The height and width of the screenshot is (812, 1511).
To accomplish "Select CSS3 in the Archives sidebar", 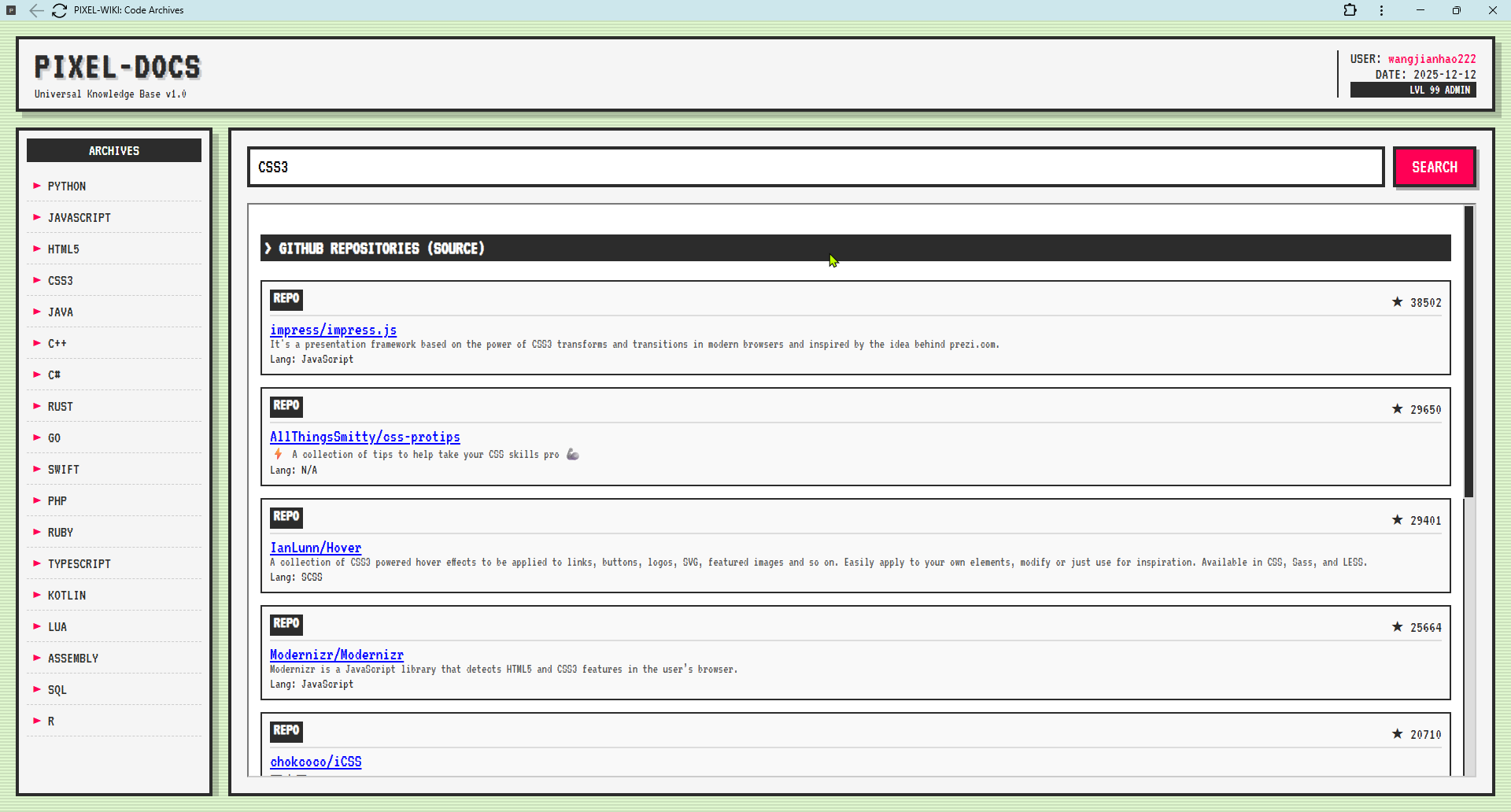I will point(61,280).
